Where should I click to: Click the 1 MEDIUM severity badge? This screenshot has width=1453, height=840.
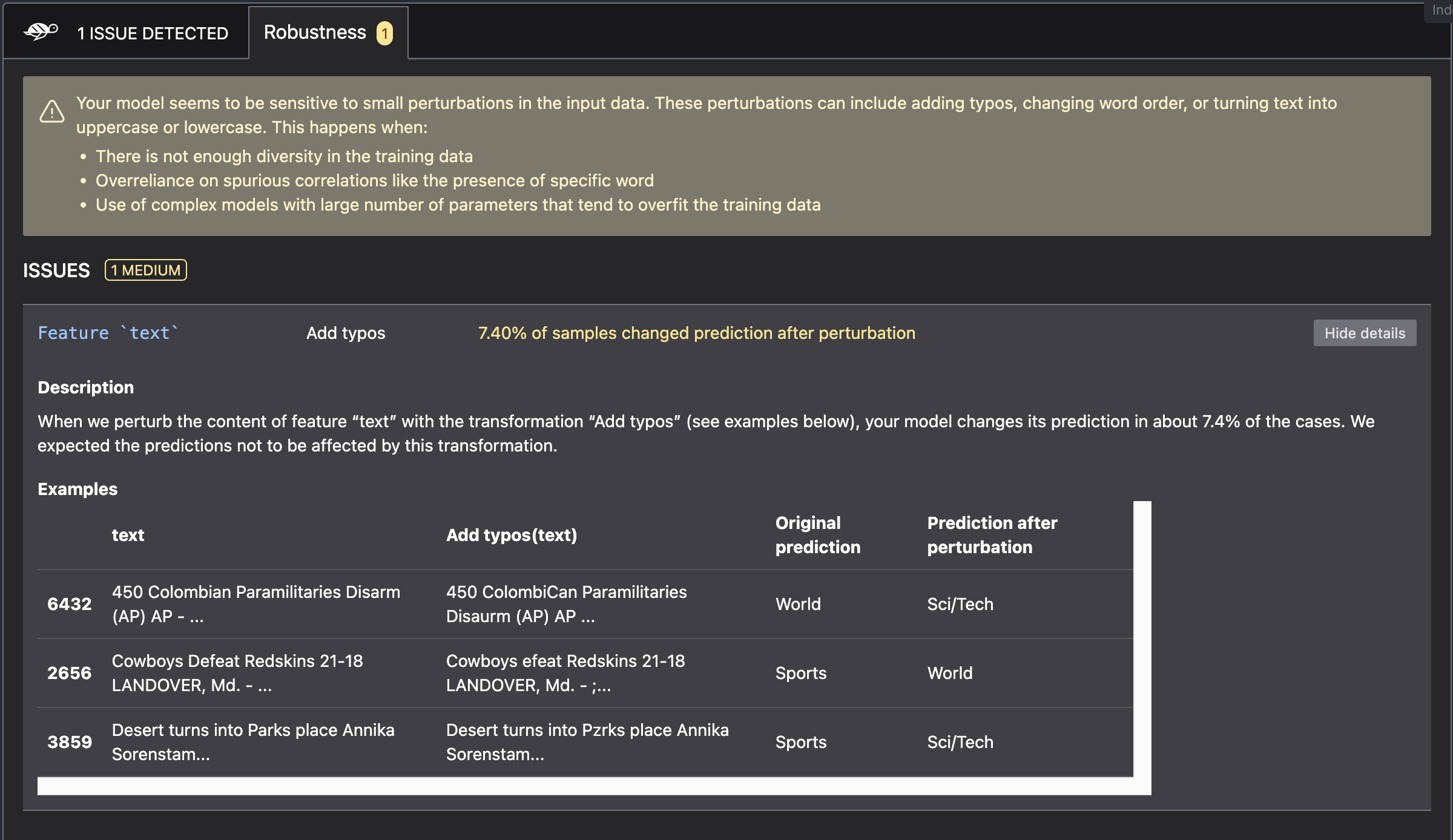(146, 270)
